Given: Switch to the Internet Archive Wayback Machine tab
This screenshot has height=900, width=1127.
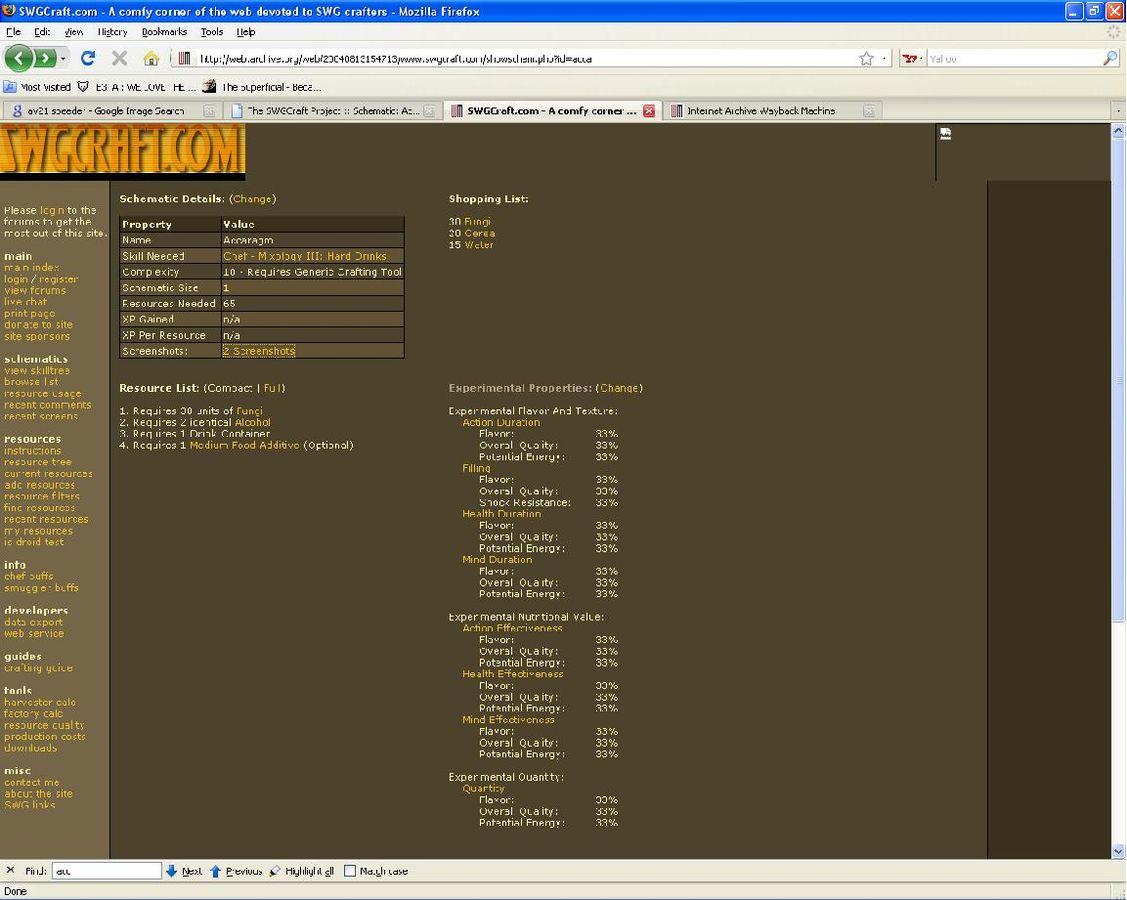Looking at the screenshot, I should coord(760,111).
